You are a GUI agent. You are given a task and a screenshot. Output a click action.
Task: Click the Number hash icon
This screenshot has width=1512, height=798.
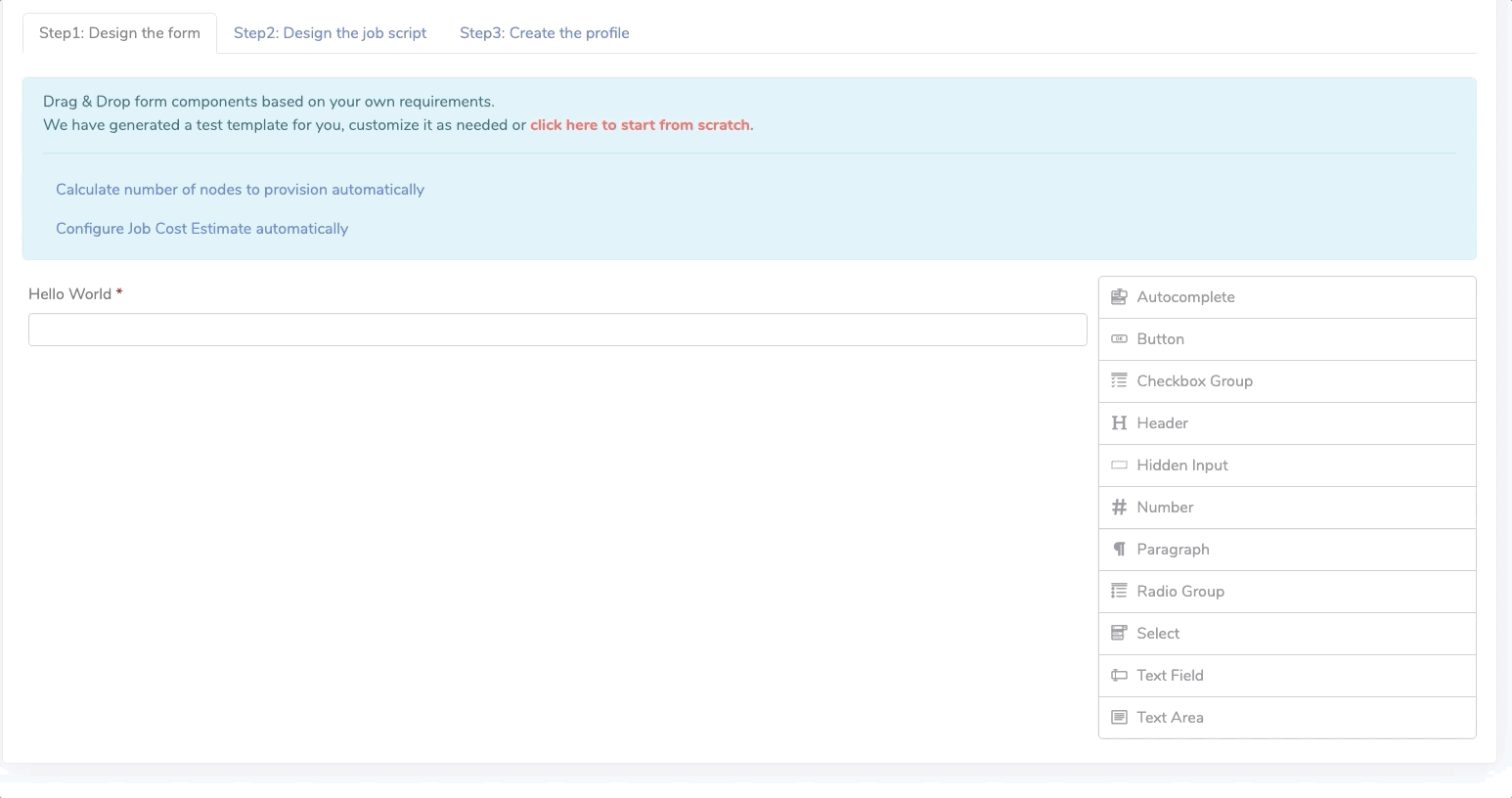click(x=1119, y=508)
